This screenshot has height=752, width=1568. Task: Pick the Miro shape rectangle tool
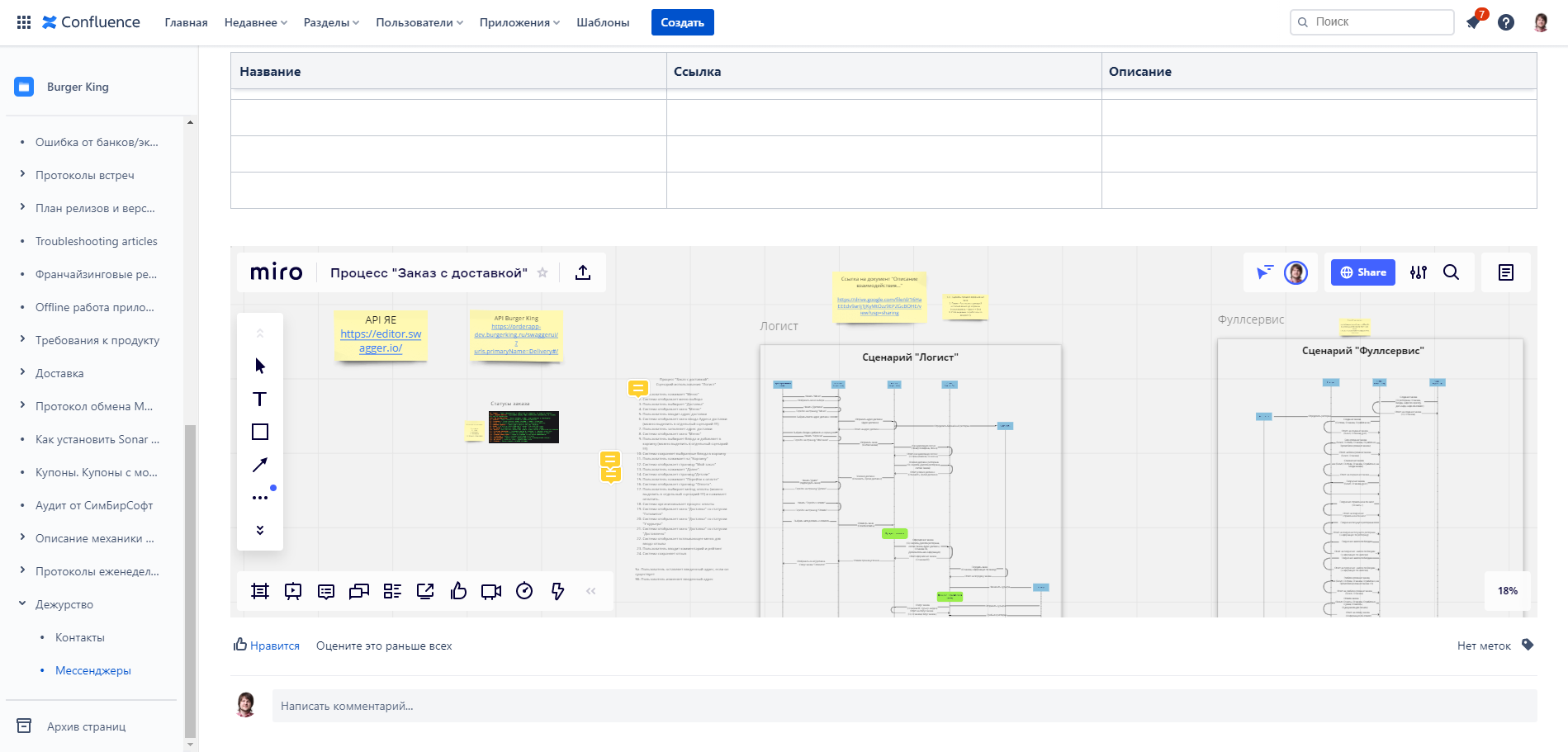(260, 432)
